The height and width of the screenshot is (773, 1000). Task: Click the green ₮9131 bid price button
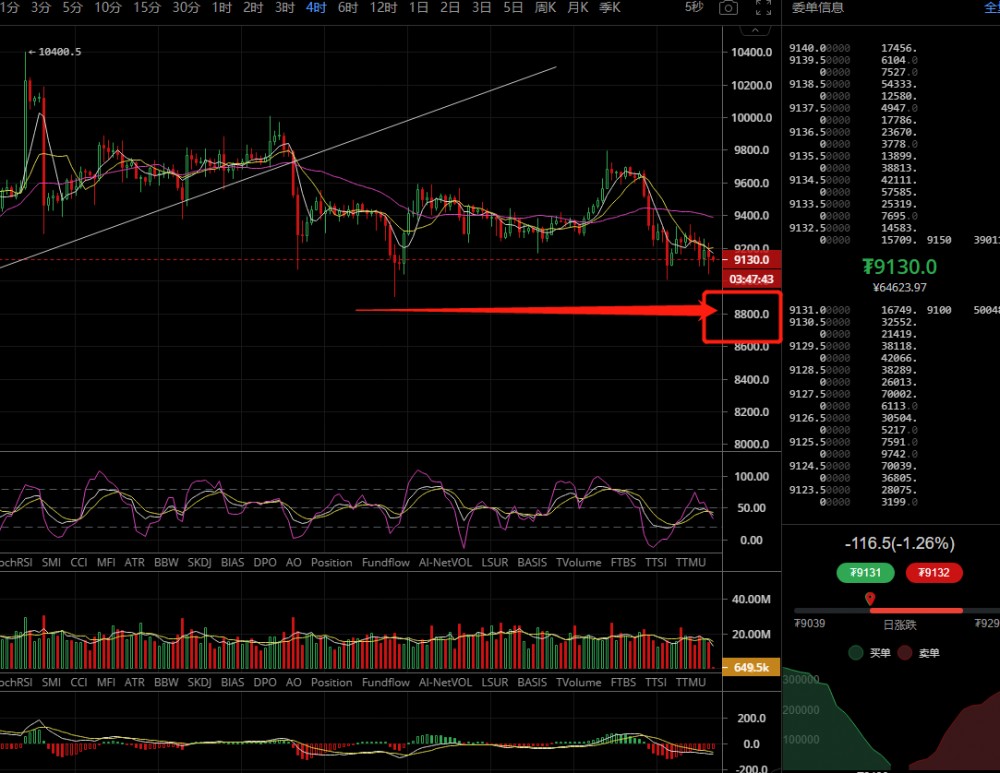865,573
